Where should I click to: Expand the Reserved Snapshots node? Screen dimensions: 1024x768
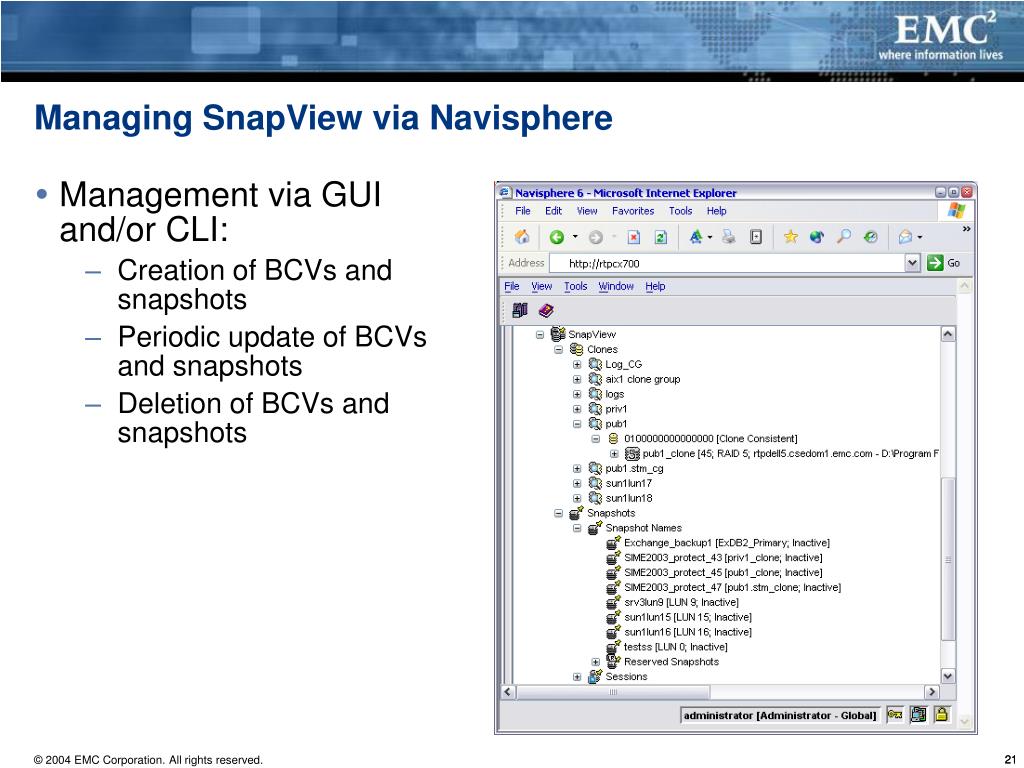596,662
